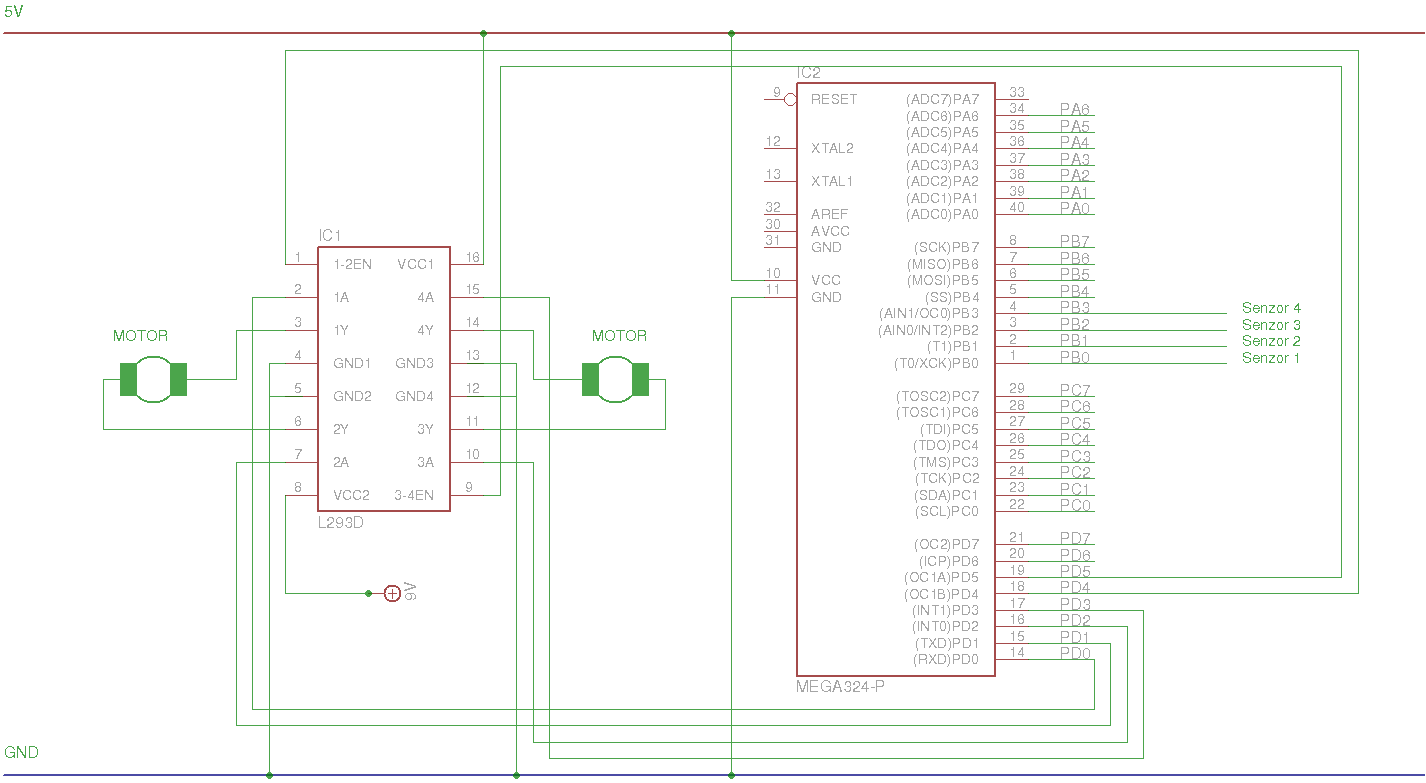Select the junction dot below VCC2 near A6

[368, 593]
